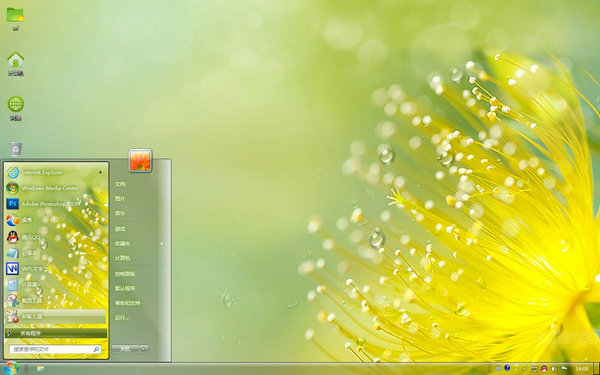Open the colorful browser entry below Photoshop
The height and width of the screenshot is (375, 600).
[x=56, y=220]
